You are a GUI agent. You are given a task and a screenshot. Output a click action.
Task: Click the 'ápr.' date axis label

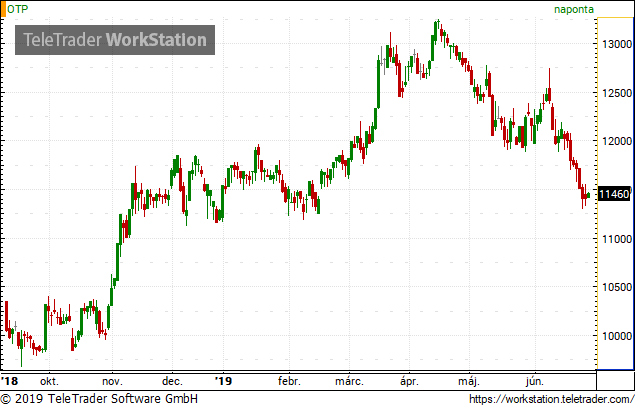(409, 381)
